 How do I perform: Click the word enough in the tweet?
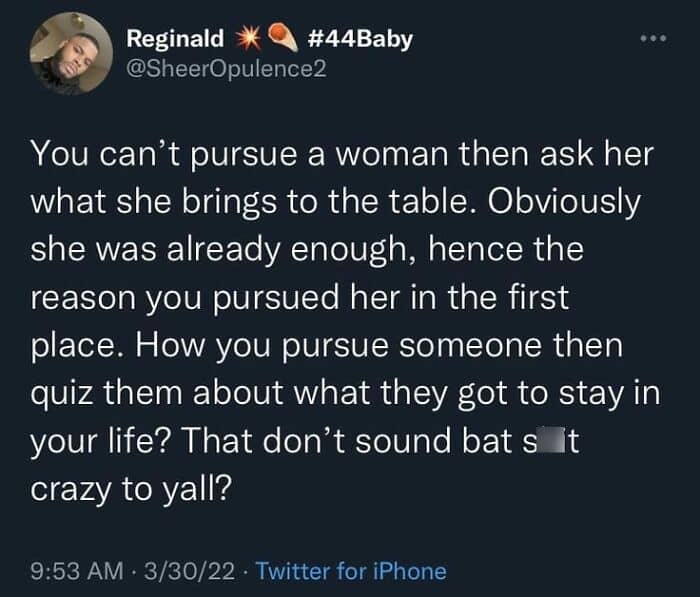pos(347,251)
